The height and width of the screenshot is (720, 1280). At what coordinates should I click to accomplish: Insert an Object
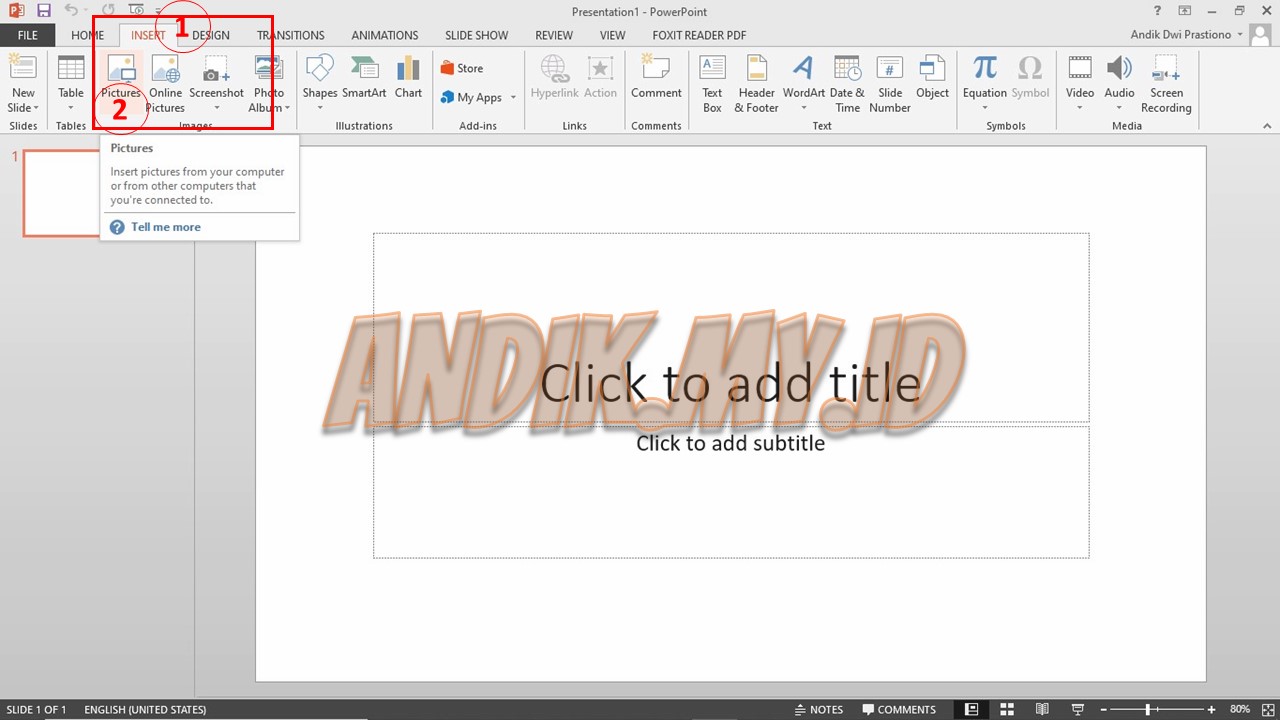click(932, 78)
